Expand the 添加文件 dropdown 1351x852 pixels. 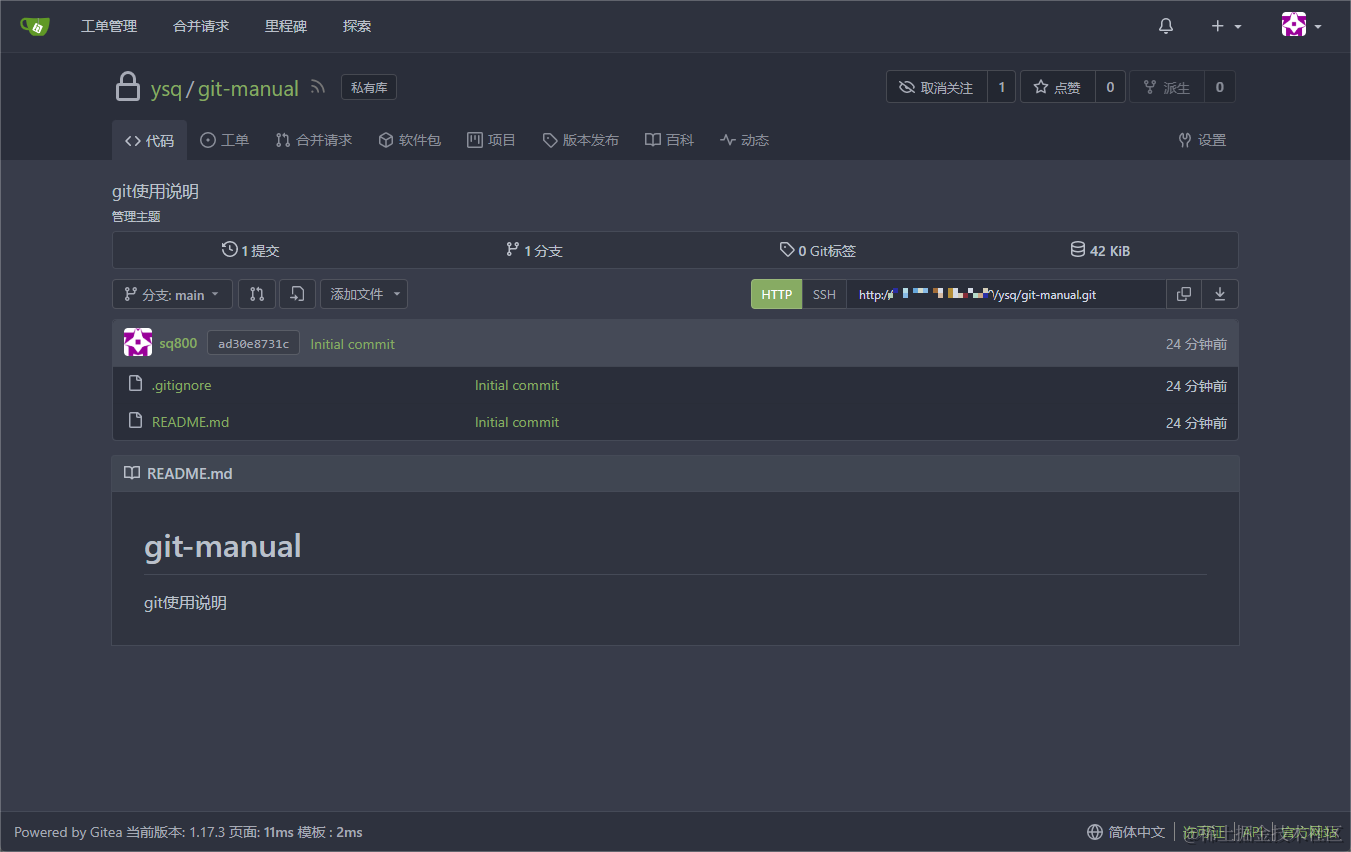pyautogui.click(x=364, y=294)
